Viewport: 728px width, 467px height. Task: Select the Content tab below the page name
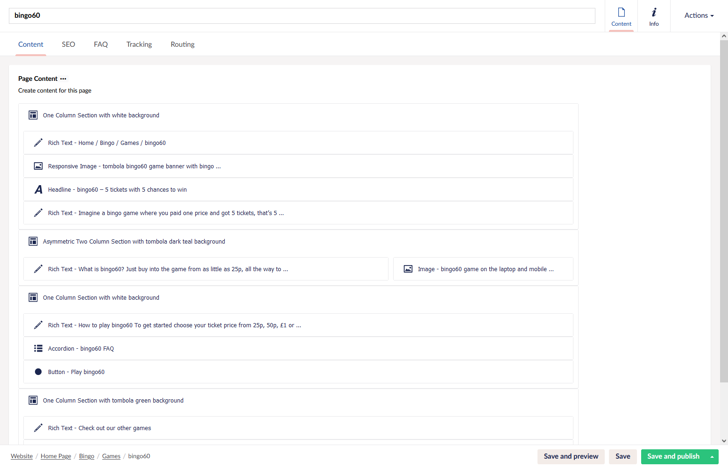click(31, 45)
